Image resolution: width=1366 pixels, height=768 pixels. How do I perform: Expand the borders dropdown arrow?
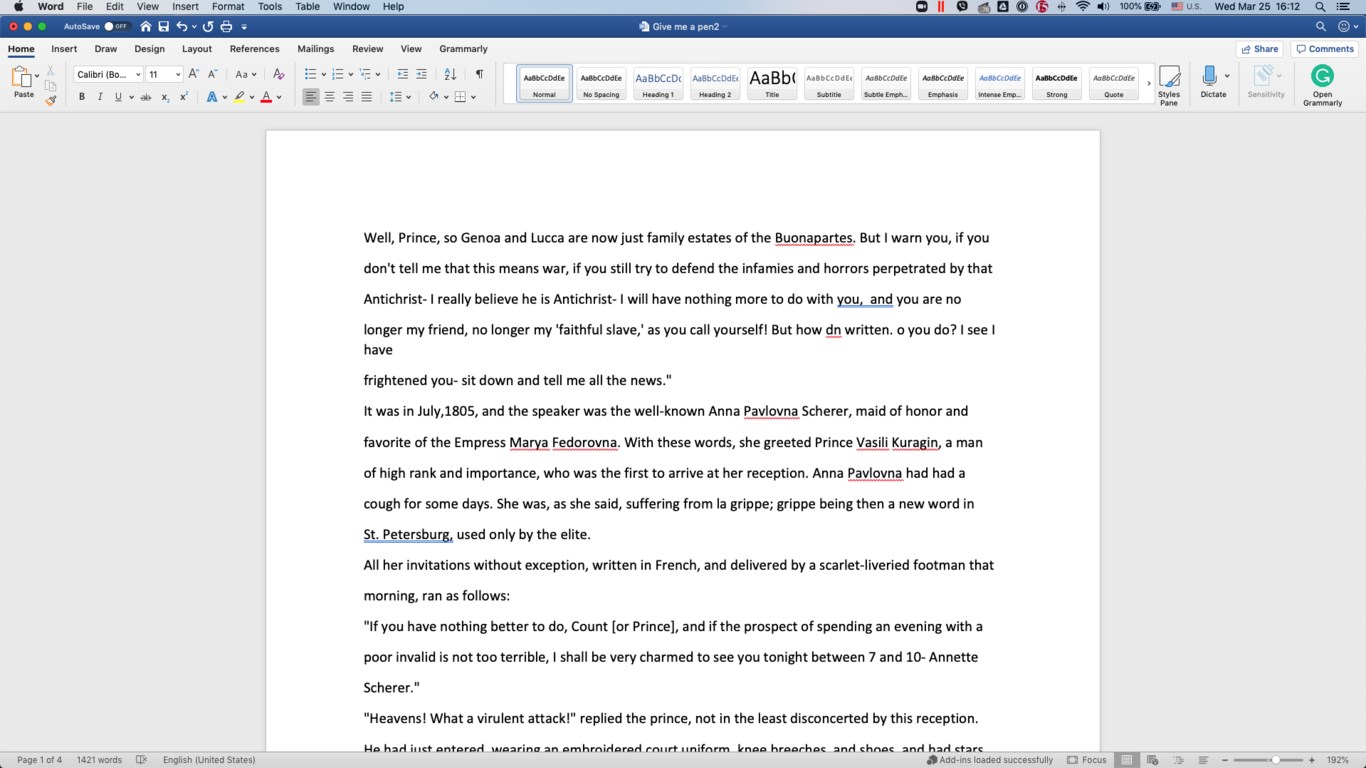tap(473, 97)
